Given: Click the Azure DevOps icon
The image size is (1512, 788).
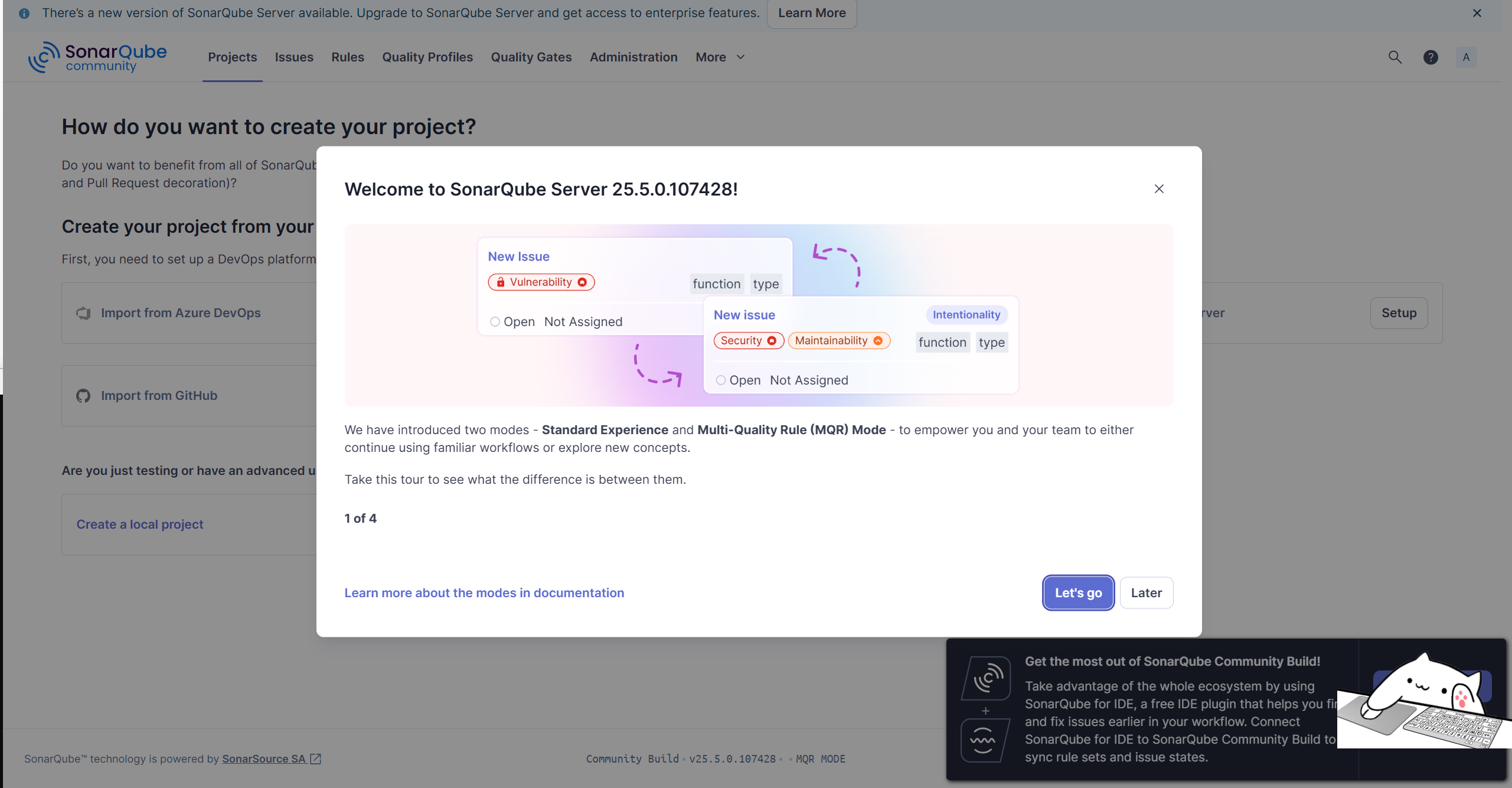Looking at the screenshot, I should tap(83, 313).
